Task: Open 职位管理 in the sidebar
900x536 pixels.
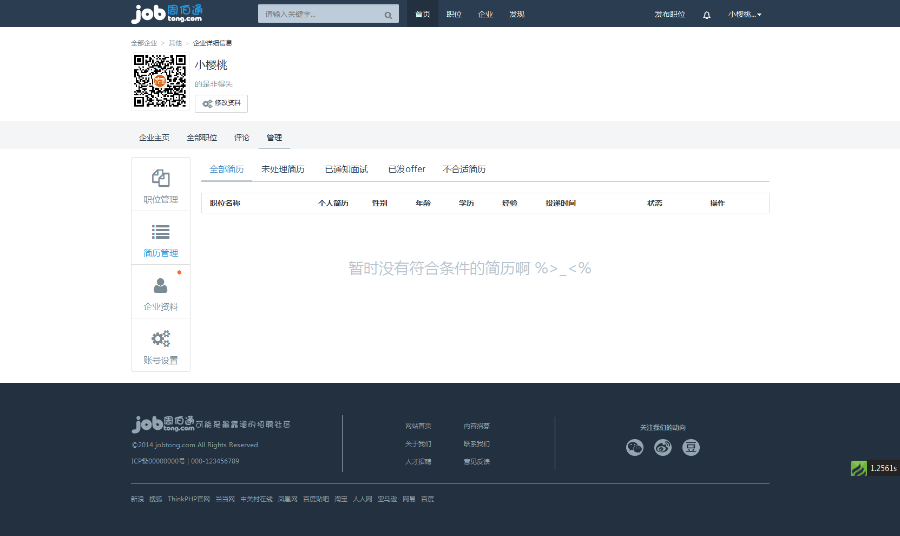Action: point(160,185)
